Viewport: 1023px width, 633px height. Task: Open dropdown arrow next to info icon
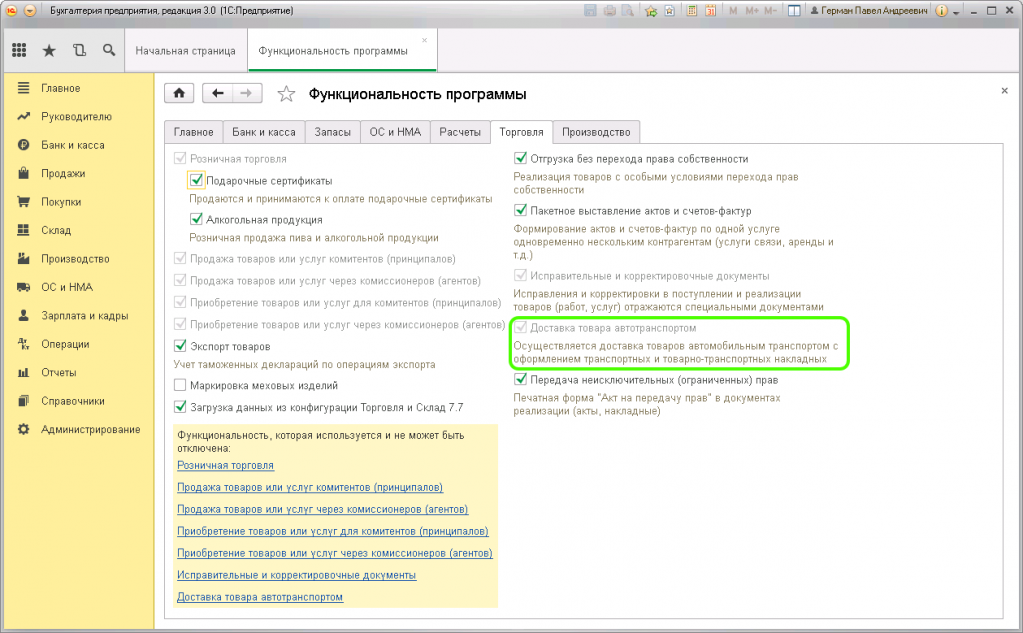point(956,12)
